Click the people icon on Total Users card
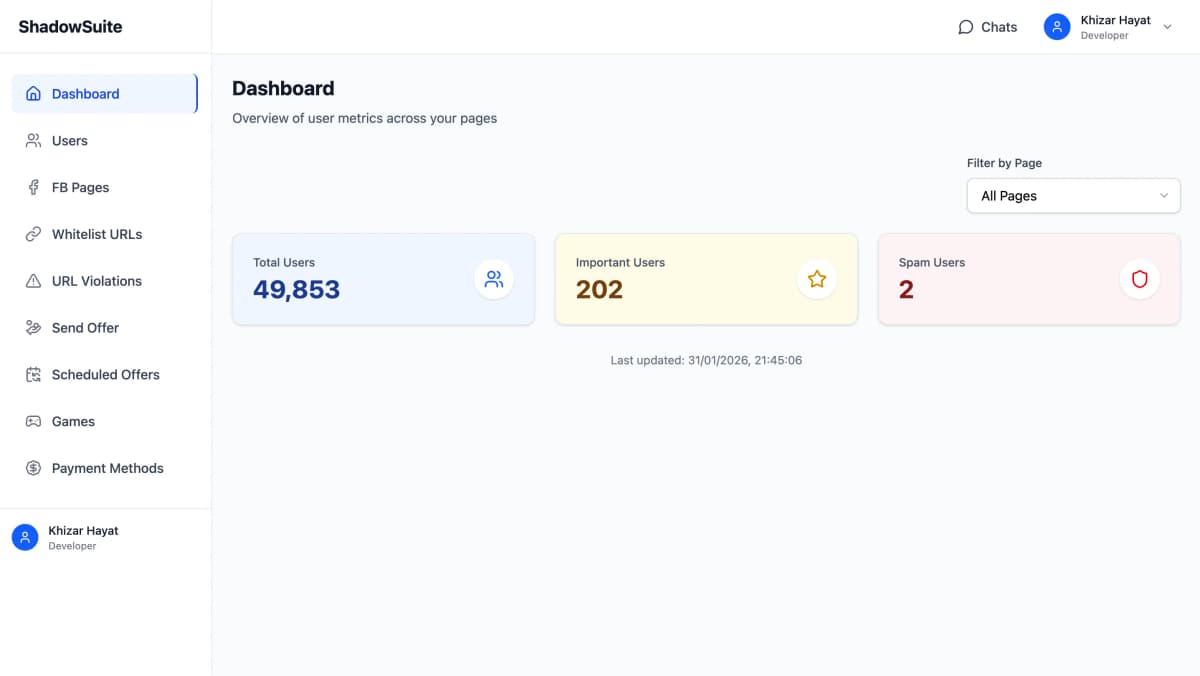 click(x=494, y=279)
